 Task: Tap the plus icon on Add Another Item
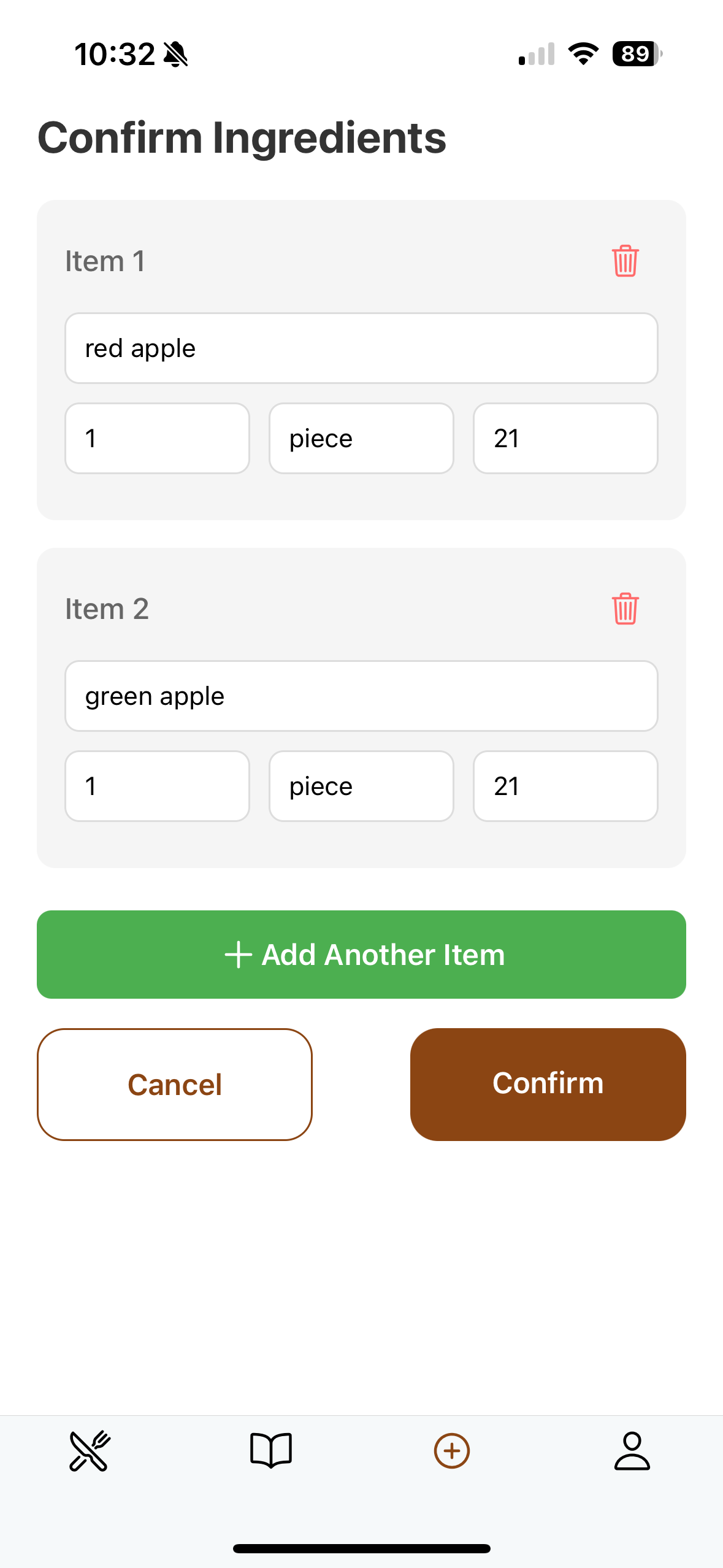239,955
